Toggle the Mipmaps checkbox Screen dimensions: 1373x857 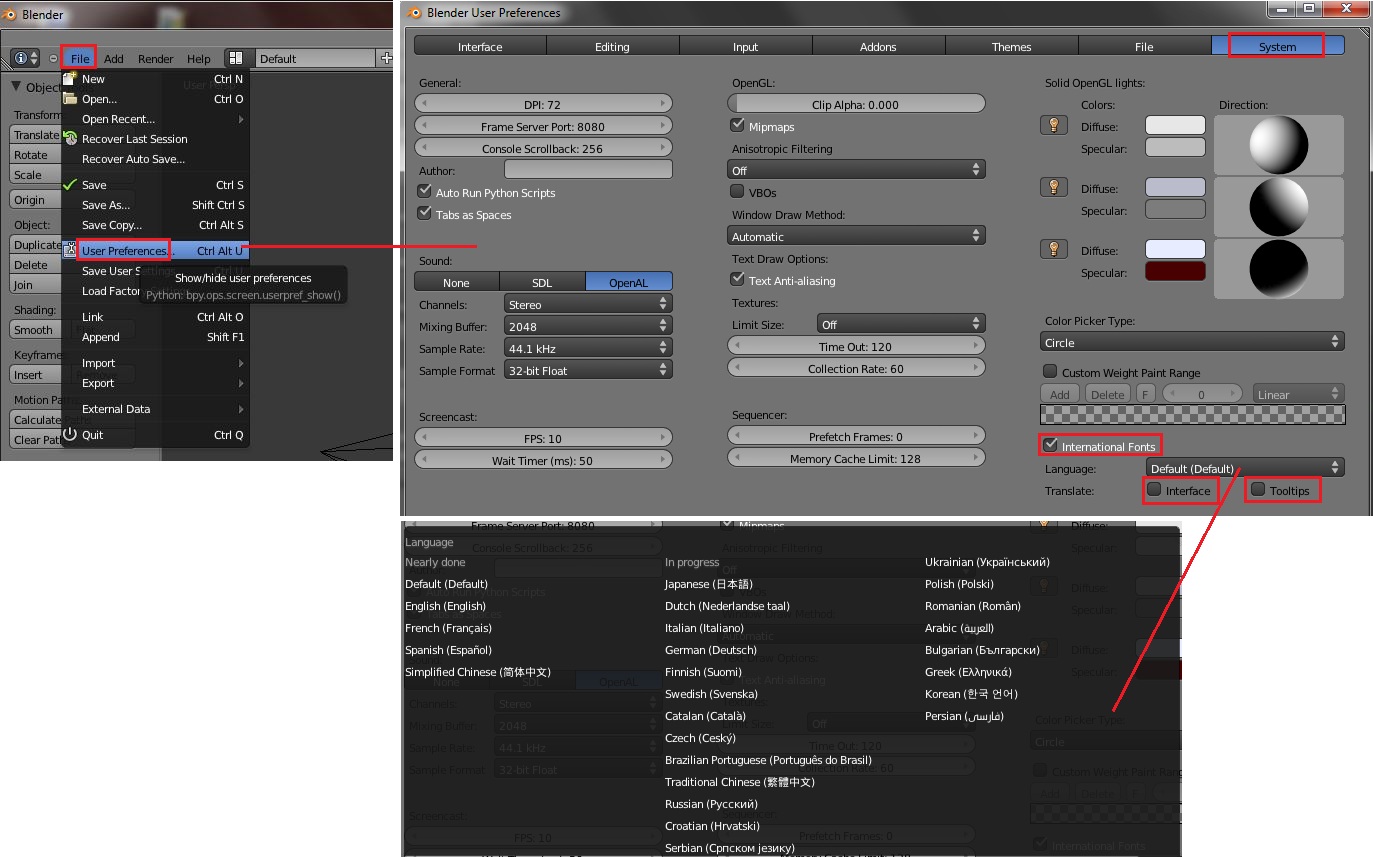click(738, 126)
